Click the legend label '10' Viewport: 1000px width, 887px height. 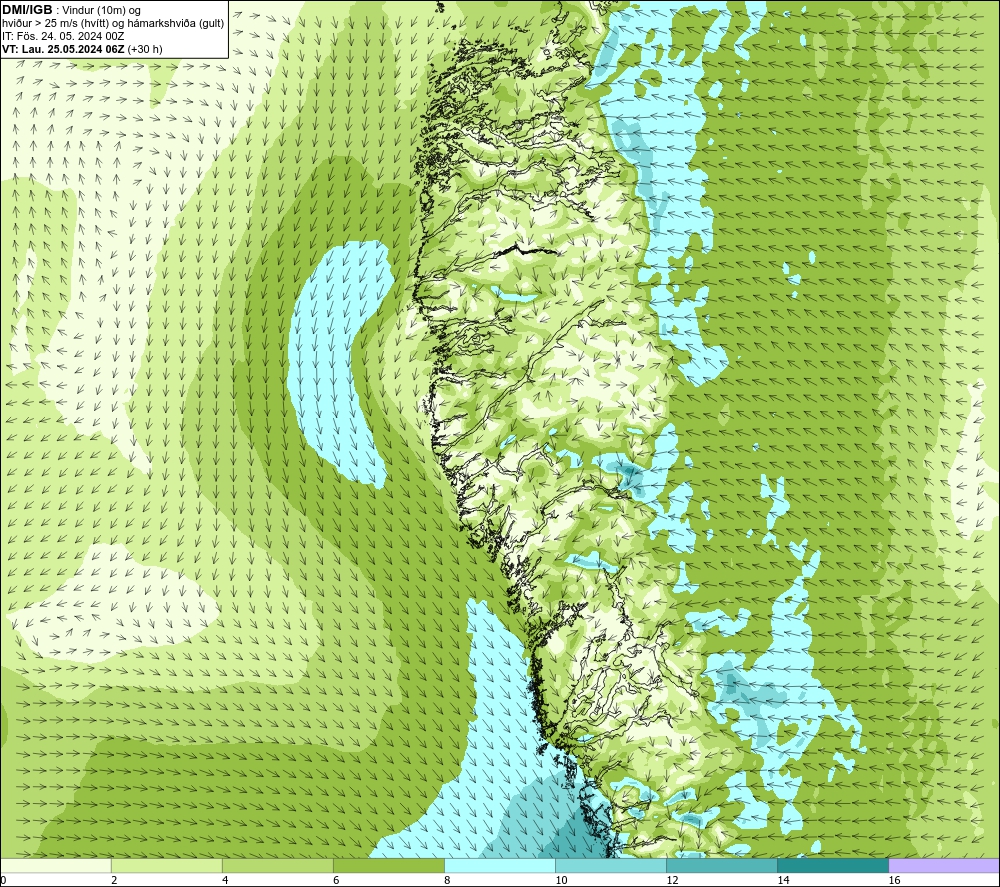click(x=561, y=881)
